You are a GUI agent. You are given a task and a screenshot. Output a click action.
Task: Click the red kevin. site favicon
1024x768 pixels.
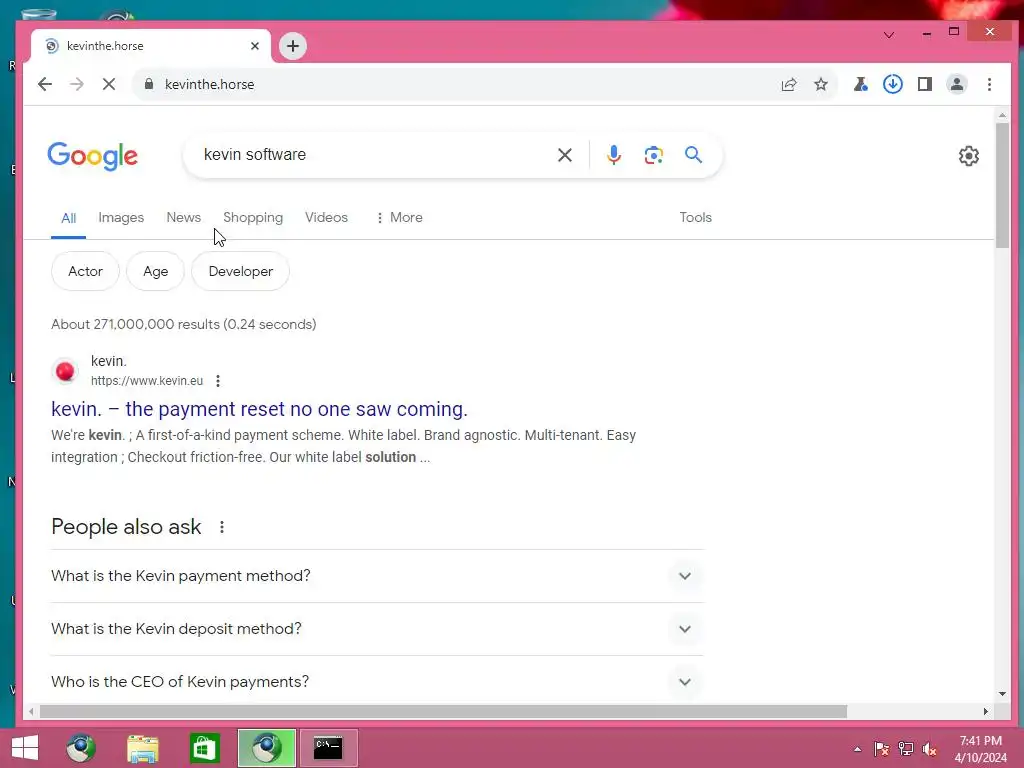point(65,371)
